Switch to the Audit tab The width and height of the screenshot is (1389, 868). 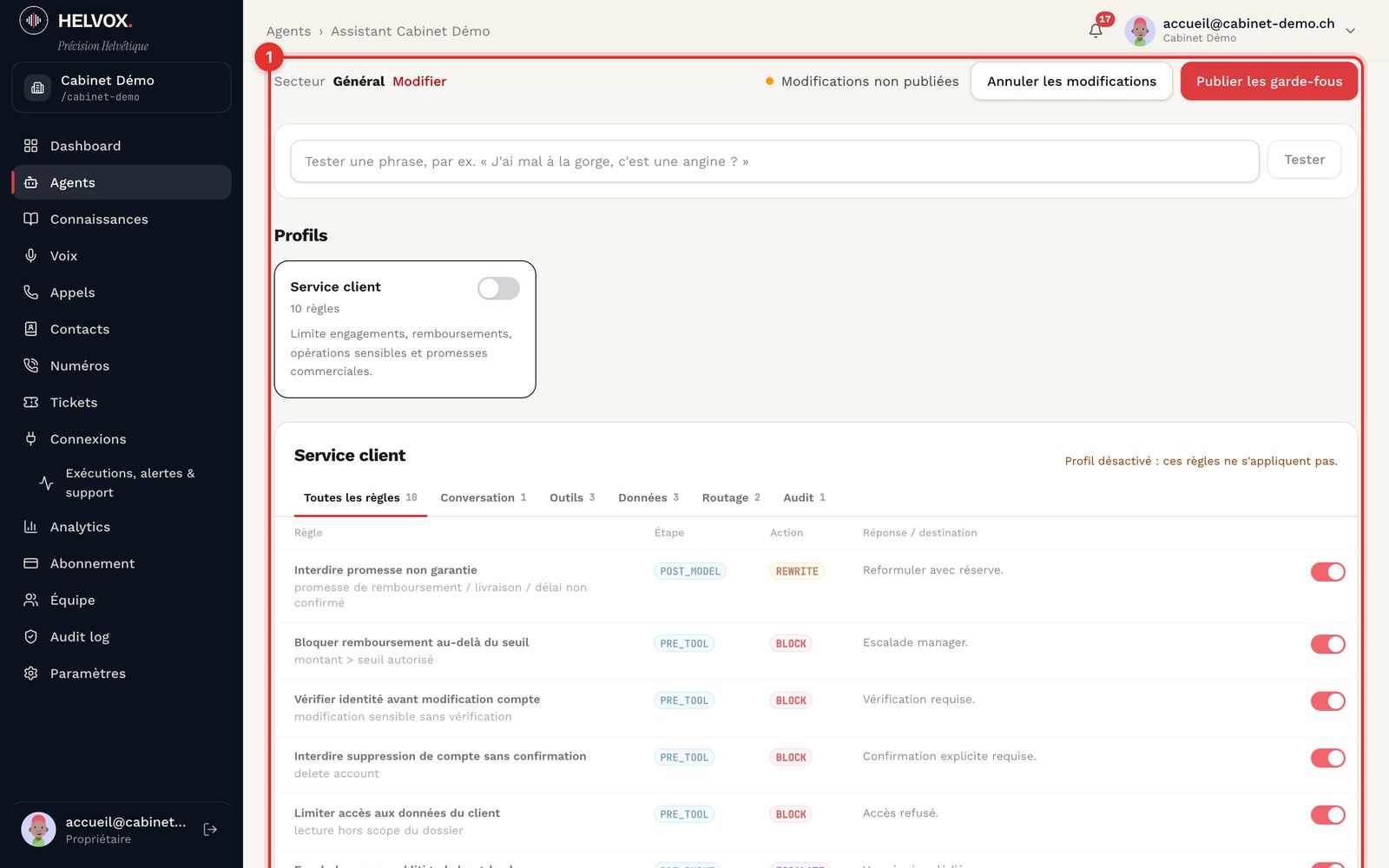(804, 498)
